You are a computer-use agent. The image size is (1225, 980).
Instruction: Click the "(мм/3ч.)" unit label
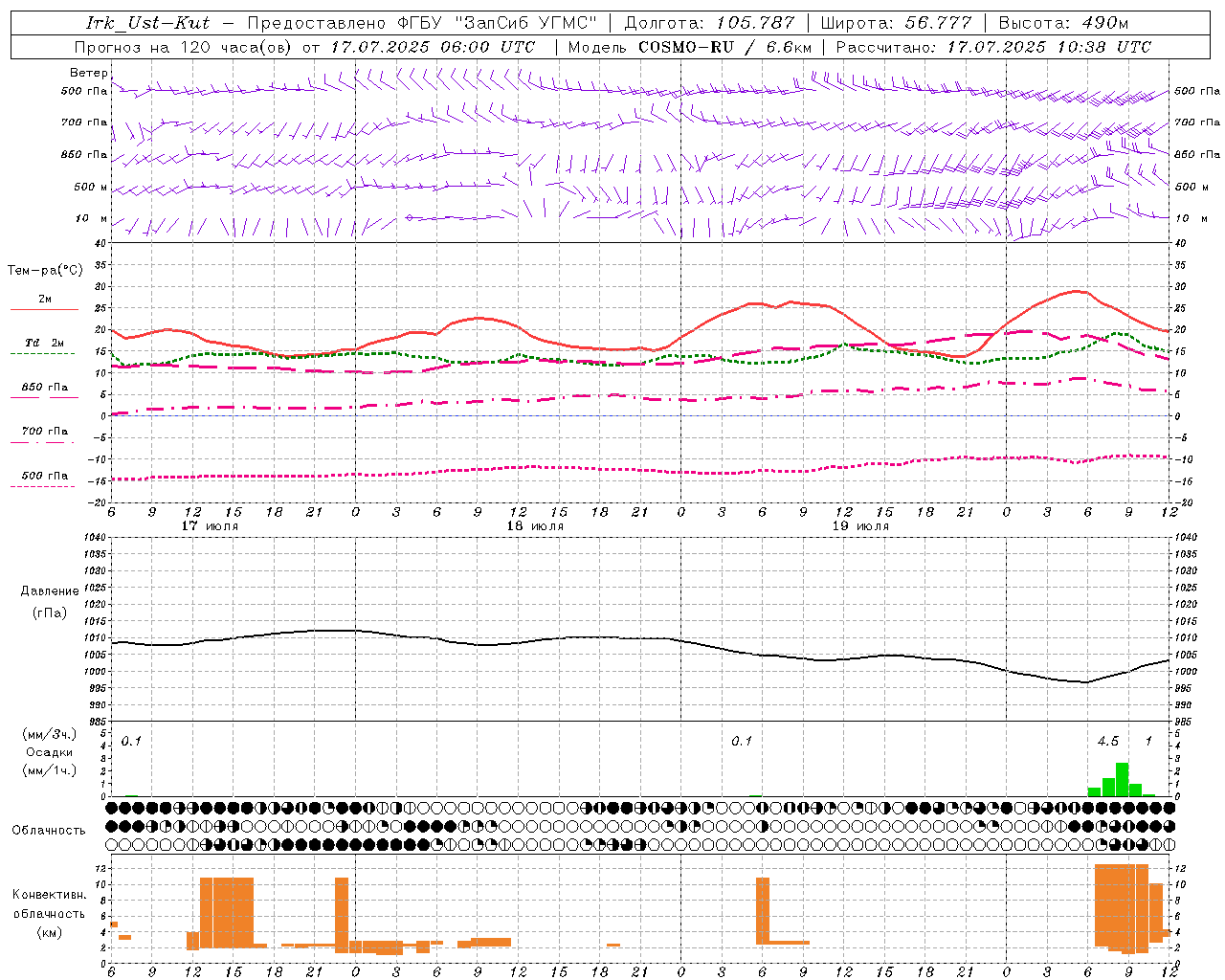50,734
